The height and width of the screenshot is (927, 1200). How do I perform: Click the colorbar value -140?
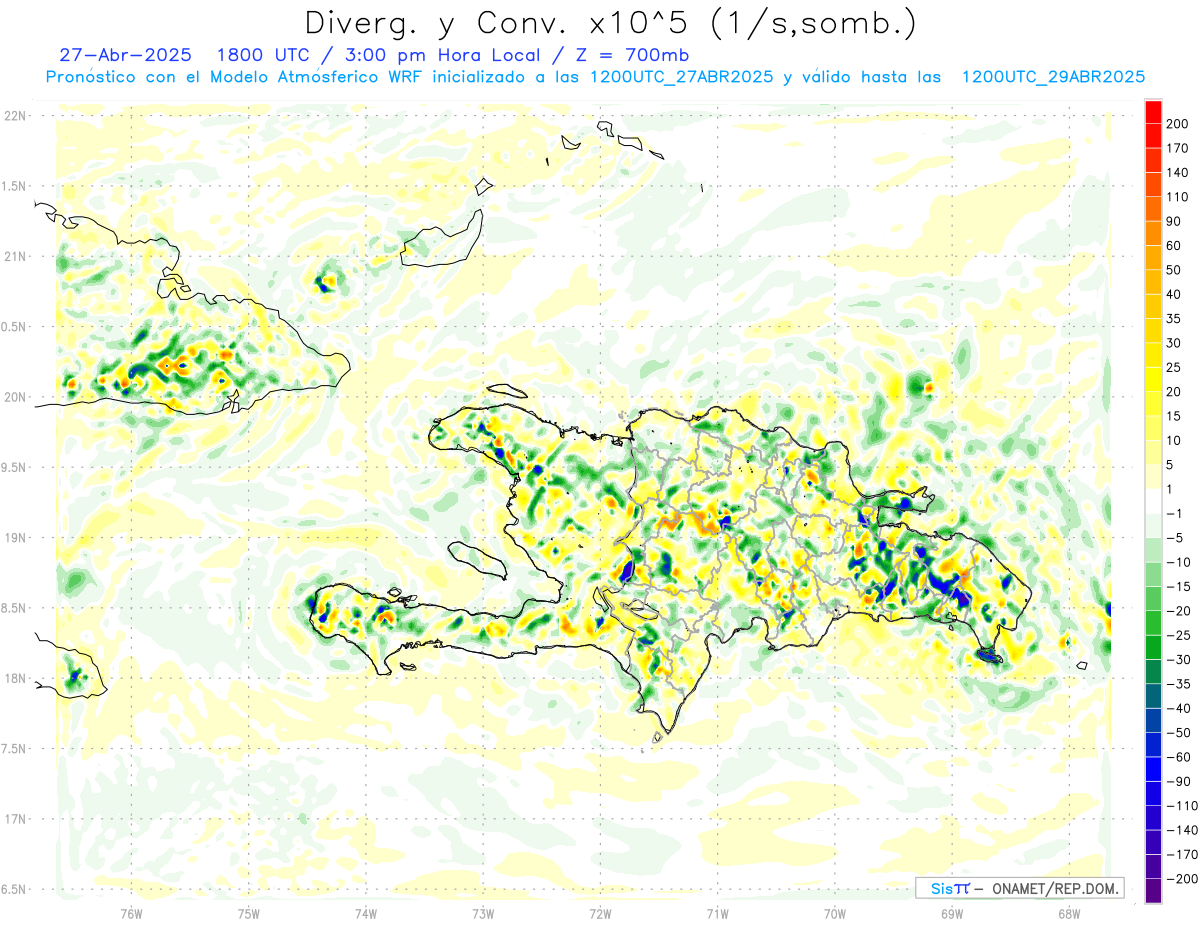coord(1180,830)
